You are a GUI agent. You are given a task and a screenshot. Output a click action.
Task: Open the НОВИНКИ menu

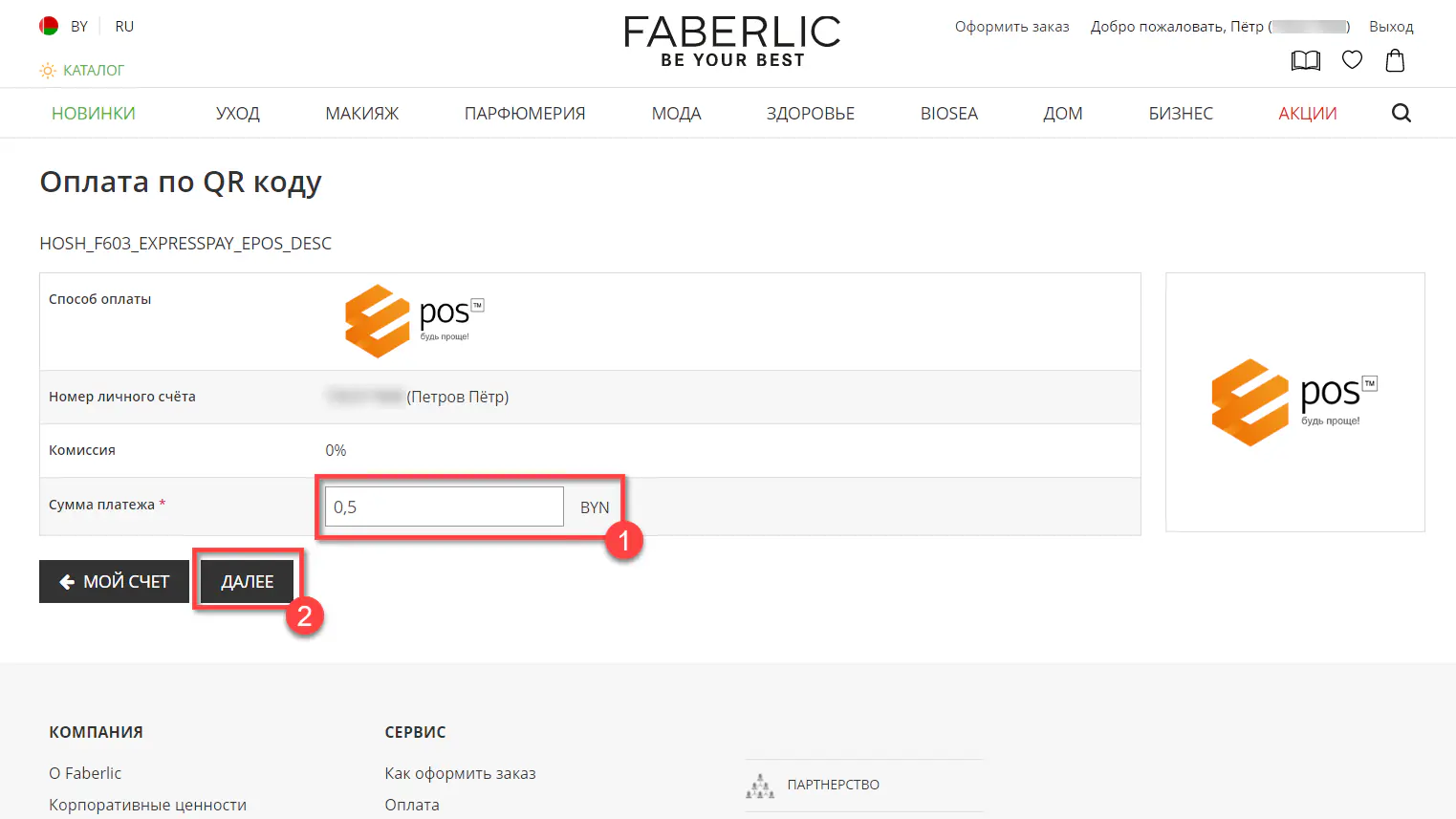pyautogui.click(x=94, y=114)
